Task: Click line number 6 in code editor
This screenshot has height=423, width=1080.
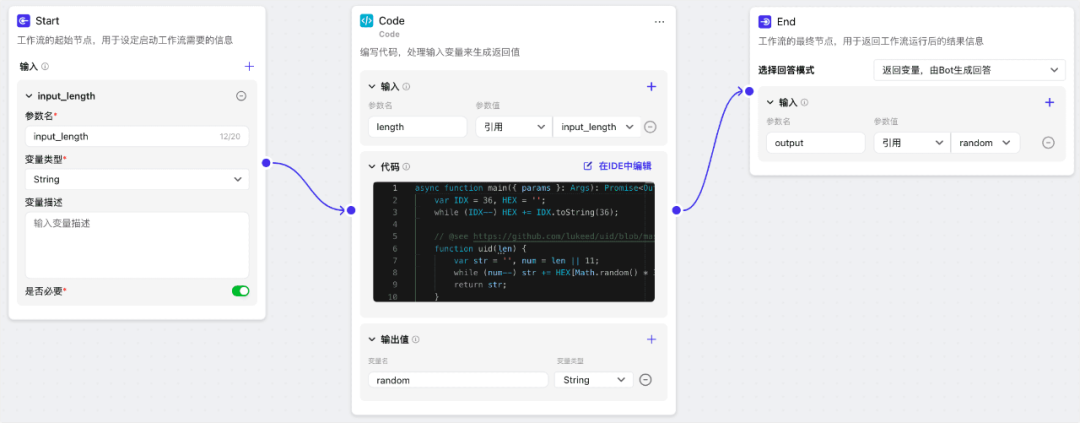Action: pos(395,248)
